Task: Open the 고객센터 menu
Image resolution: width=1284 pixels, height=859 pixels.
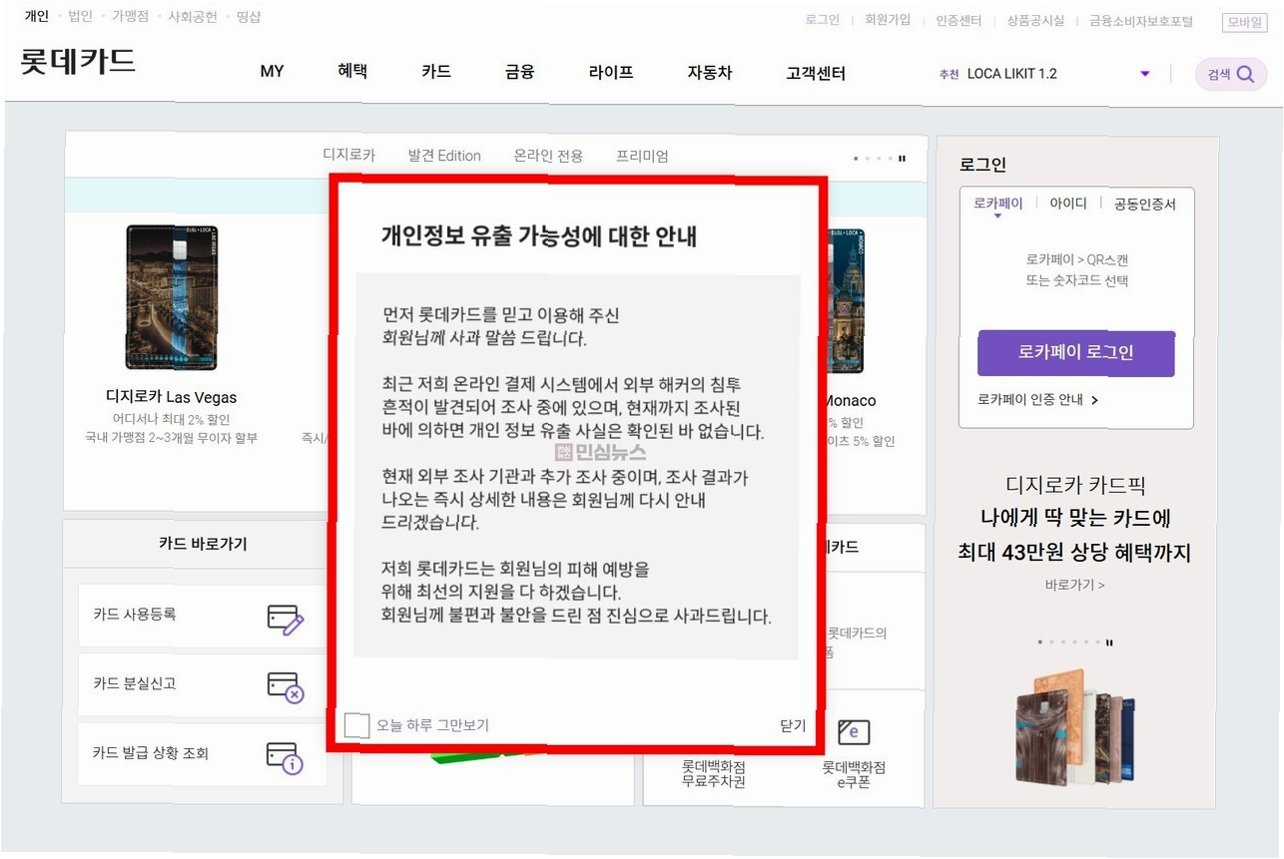Action: [816, 73]
